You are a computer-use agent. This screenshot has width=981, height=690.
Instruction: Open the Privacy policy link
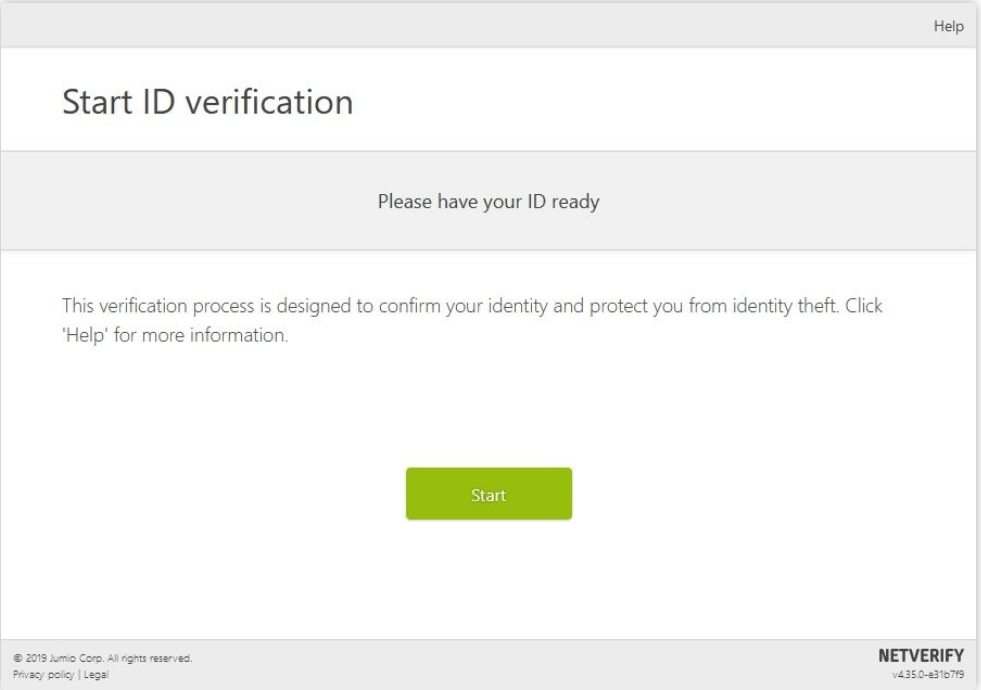click(x=43, y=674)
